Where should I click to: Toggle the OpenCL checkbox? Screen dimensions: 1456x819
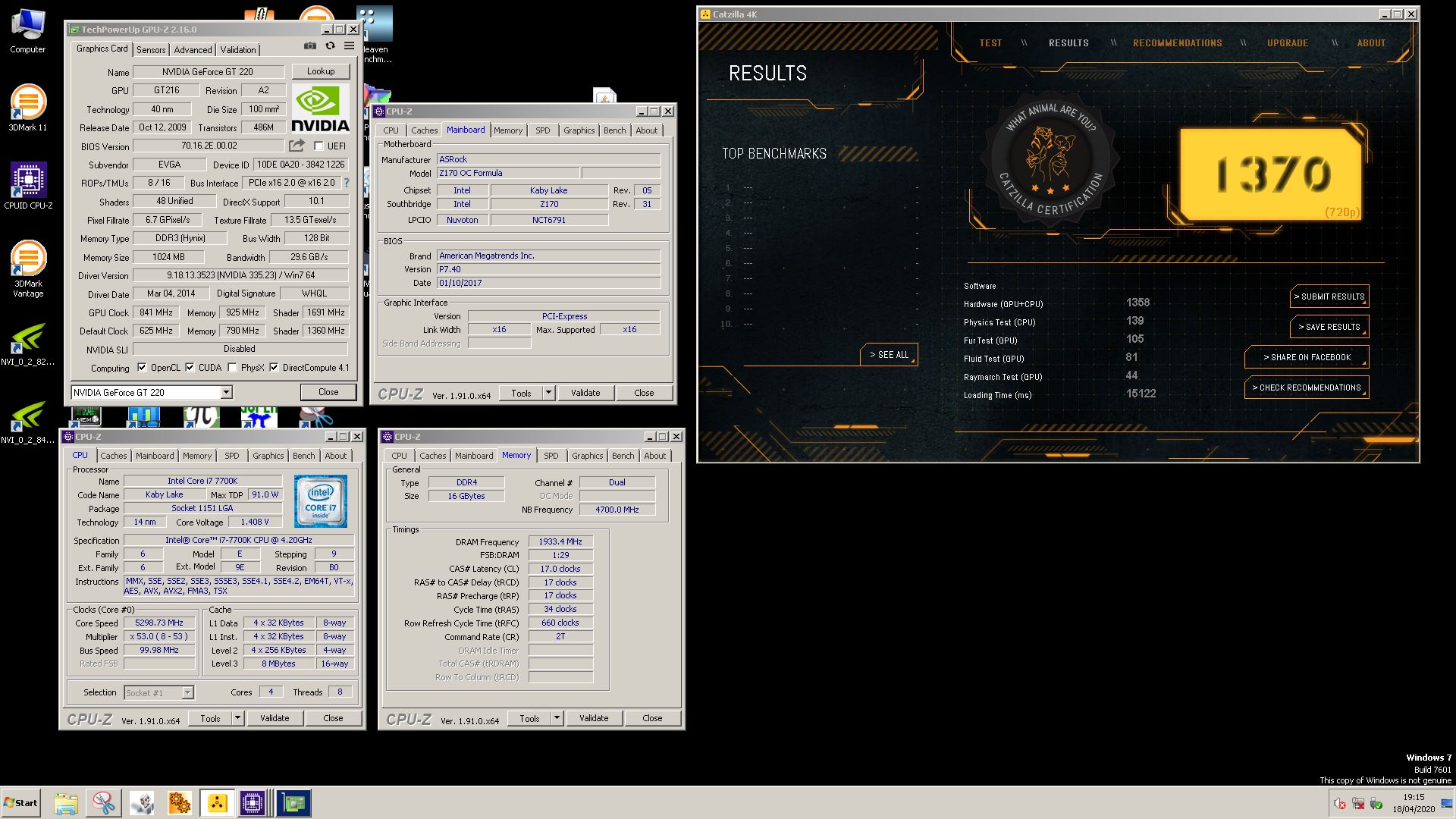[x=142, y=368]
